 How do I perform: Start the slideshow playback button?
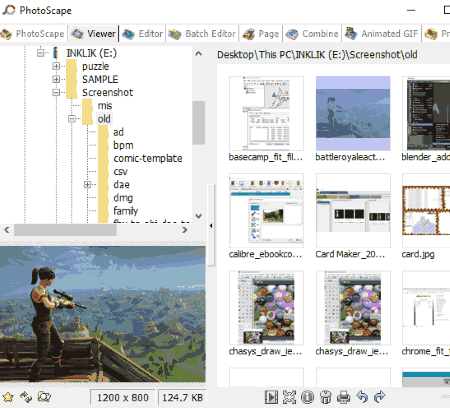(271, 397)
